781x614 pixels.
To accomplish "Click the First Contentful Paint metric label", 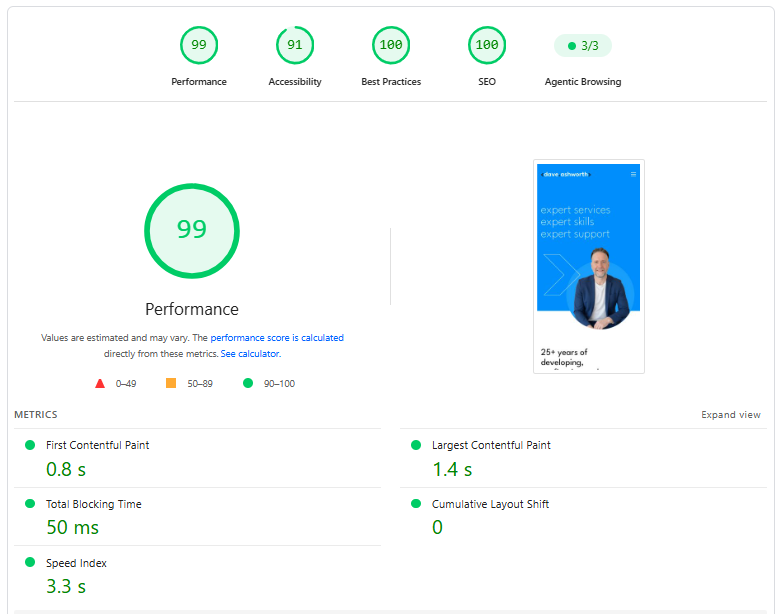I will 98,445.
